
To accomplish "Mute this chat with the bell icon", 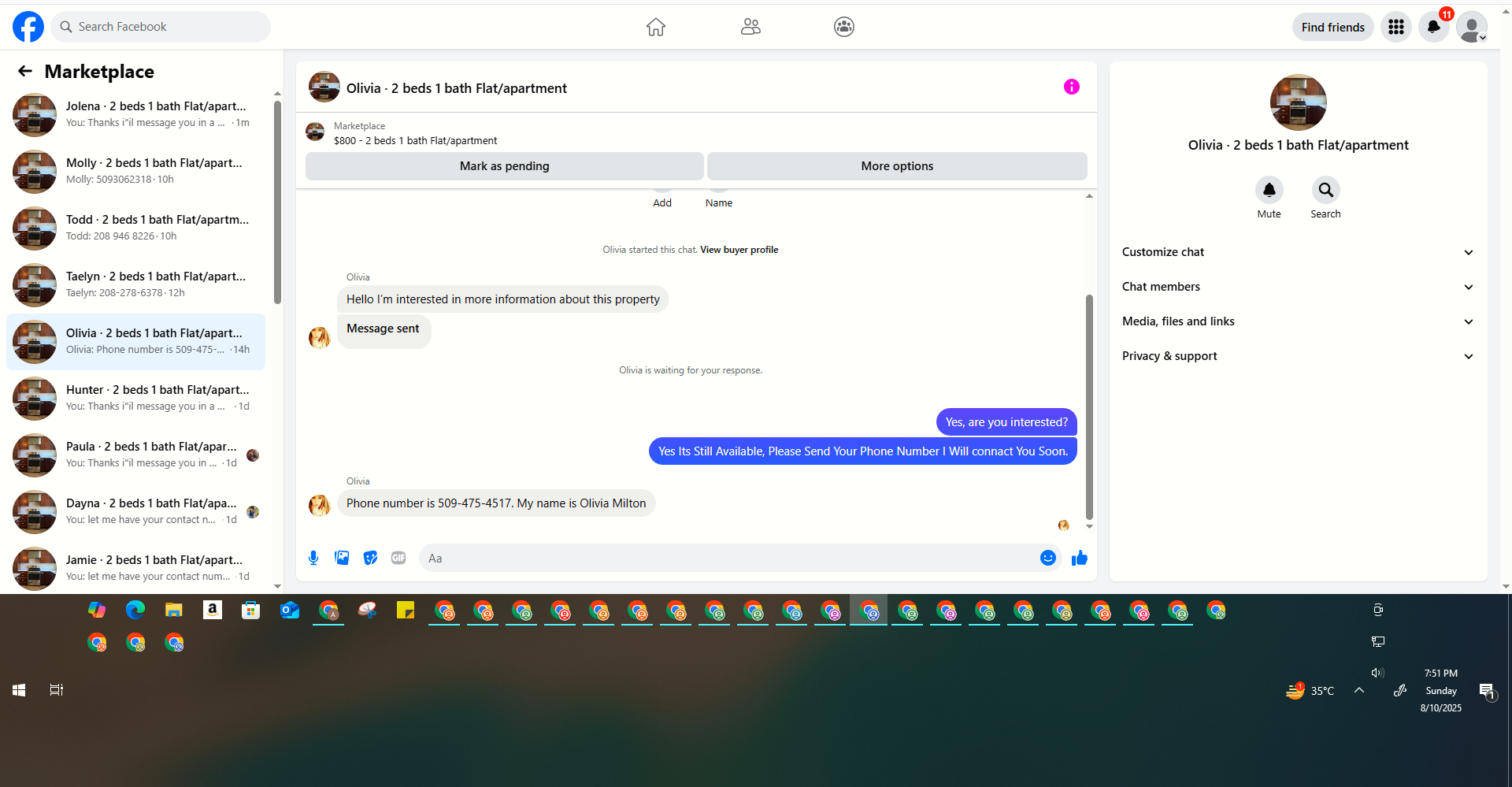I will pos(1269,190).
